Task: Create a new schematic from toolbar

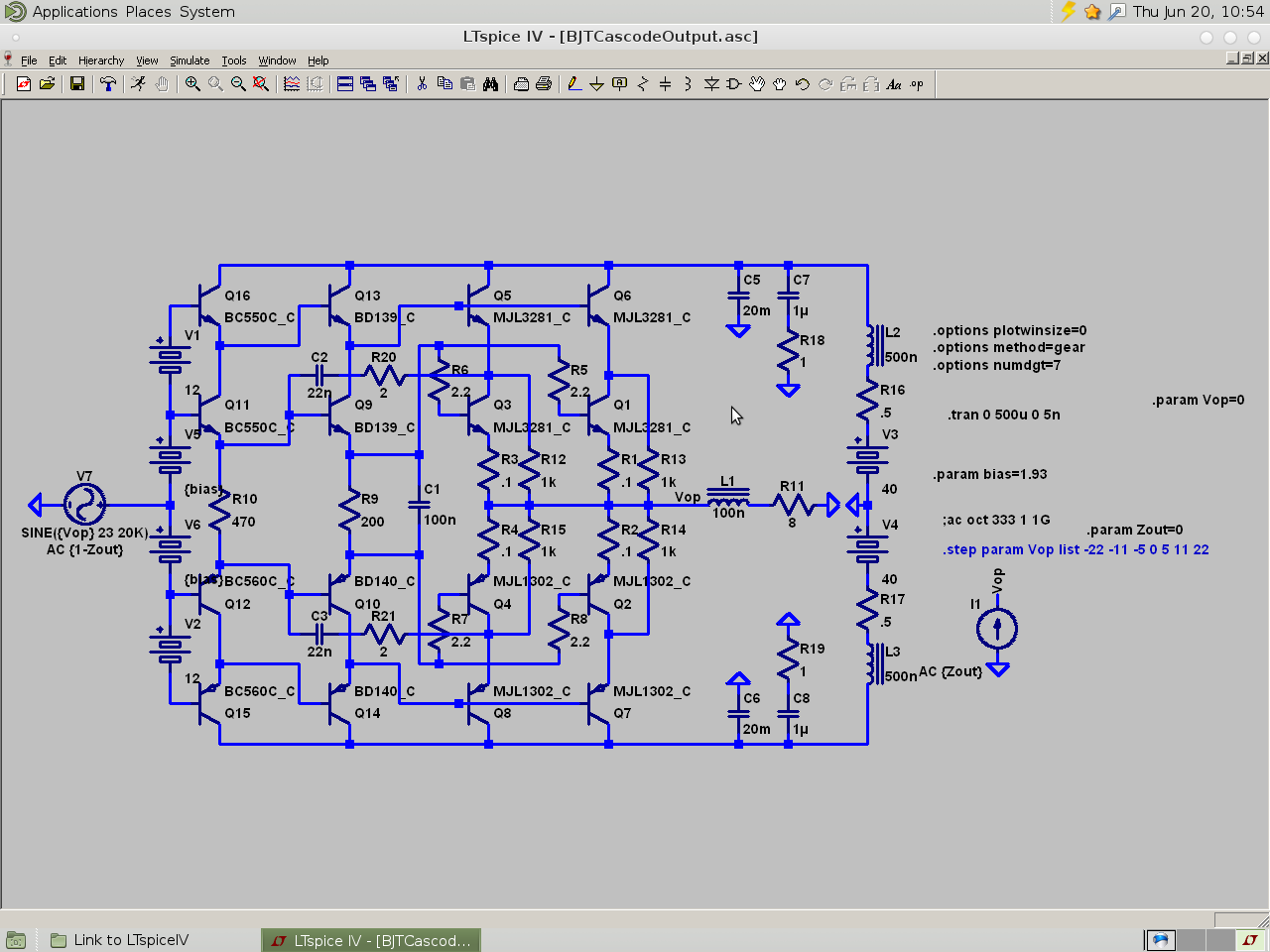Action: click(24, 84)
